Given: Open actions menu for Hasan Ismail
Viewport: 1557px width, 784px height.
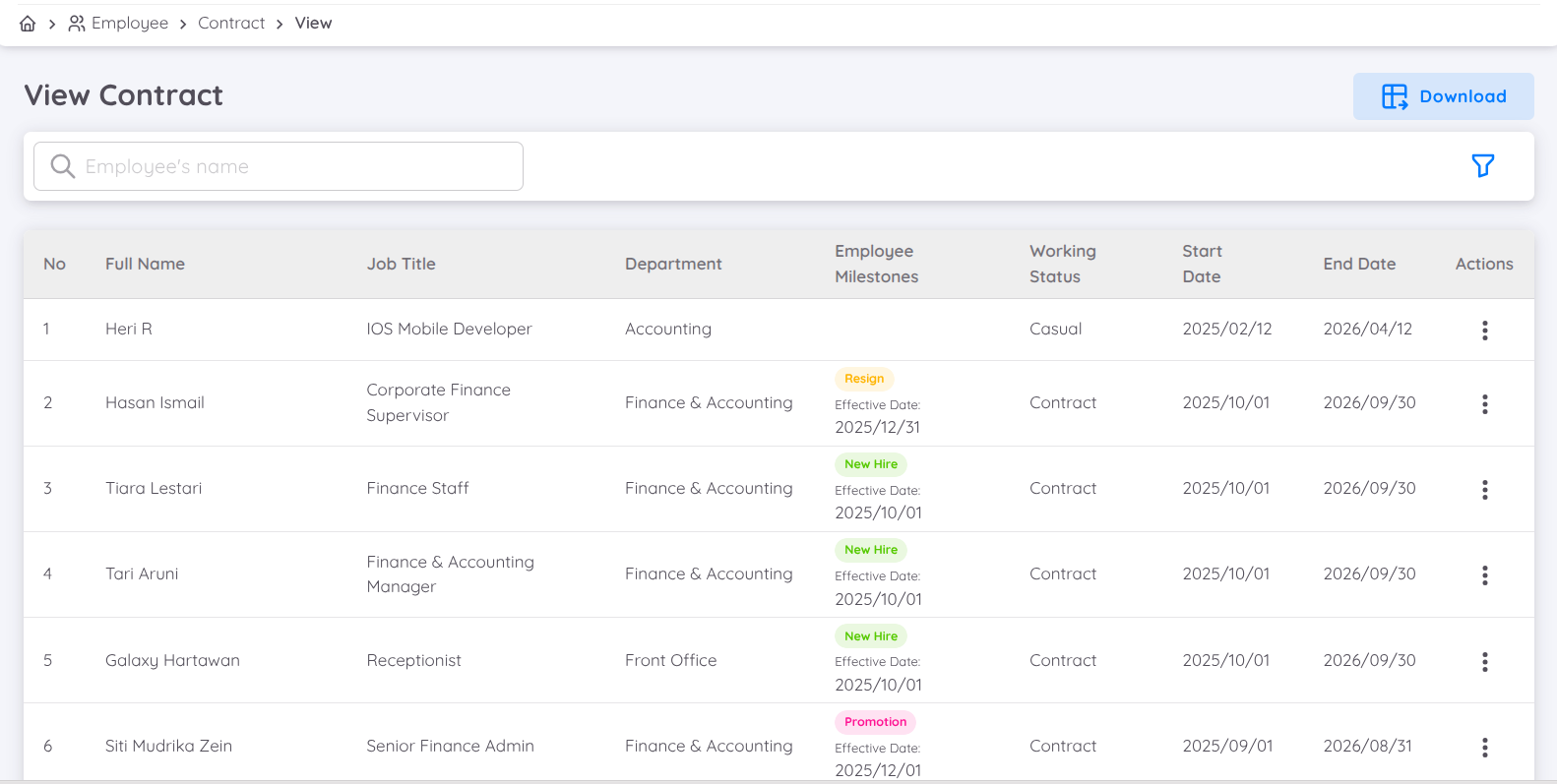Looking at the screenshot, I should pos(1484,404).
